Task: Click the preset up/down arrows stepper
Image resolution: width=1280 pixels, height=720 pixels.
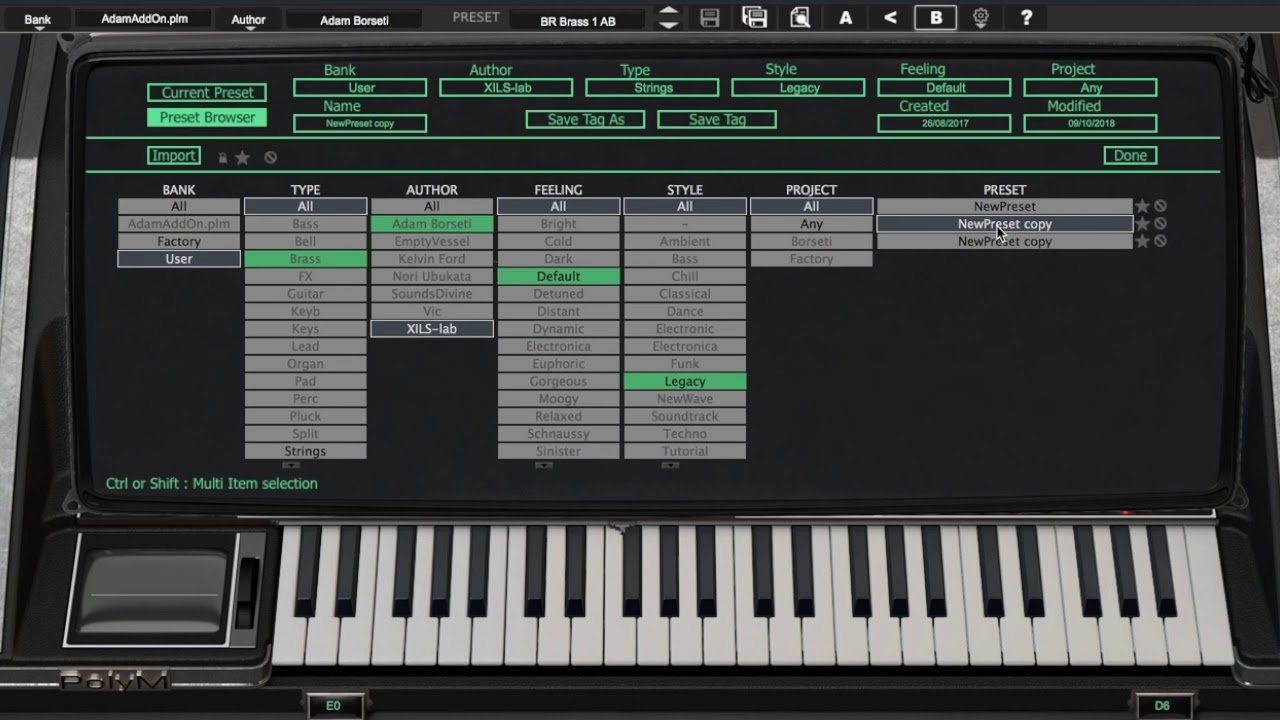Action: point(669,17)
